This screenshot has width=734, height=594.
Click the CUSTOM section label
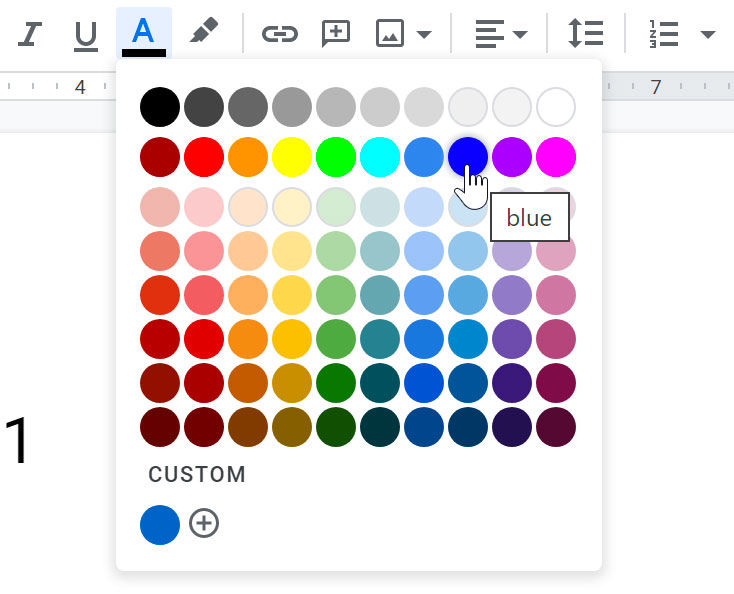click(197, 474)
